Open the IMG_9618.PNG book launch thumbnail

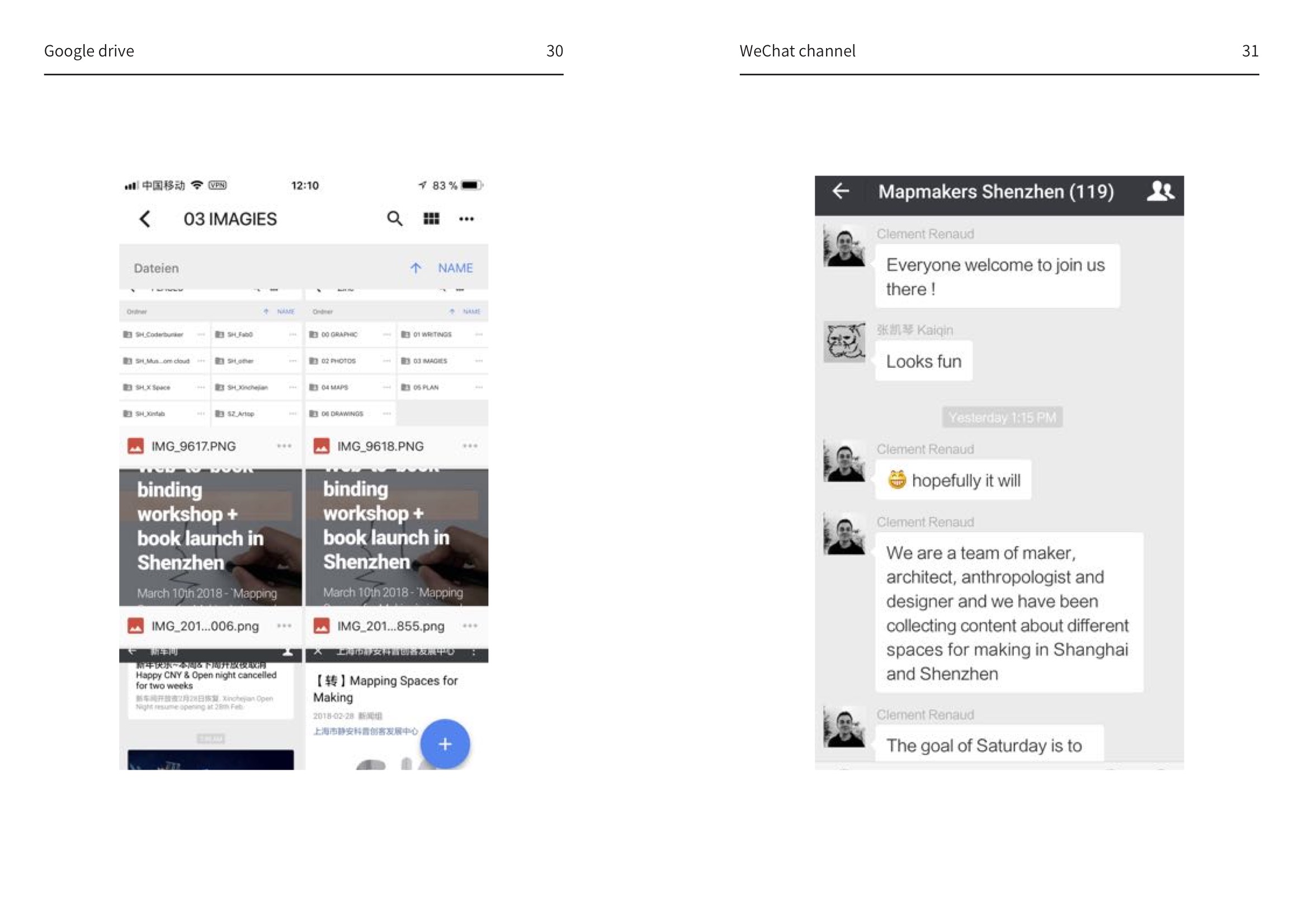click(396, 537)
